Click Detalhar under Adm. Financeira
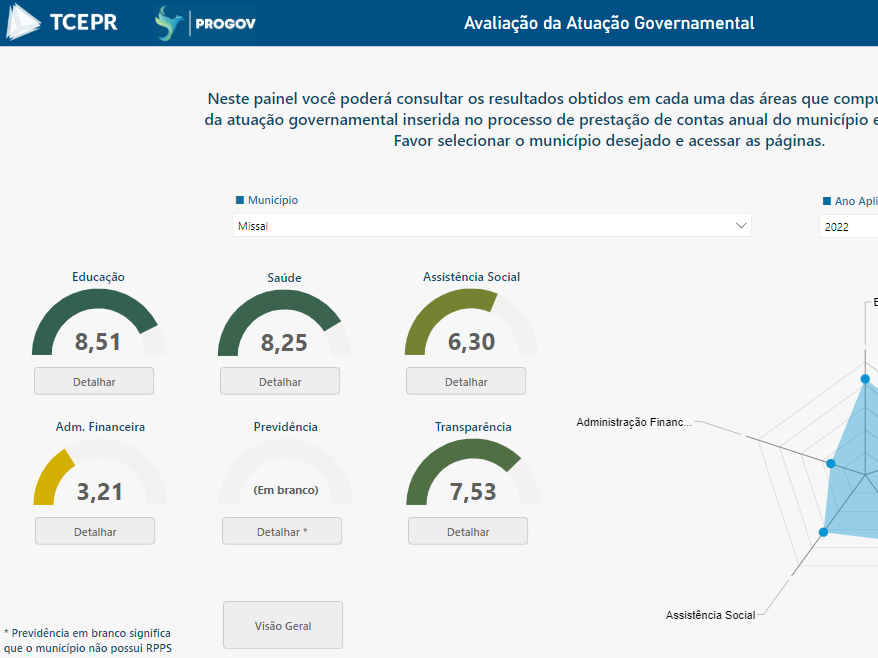 95,531
